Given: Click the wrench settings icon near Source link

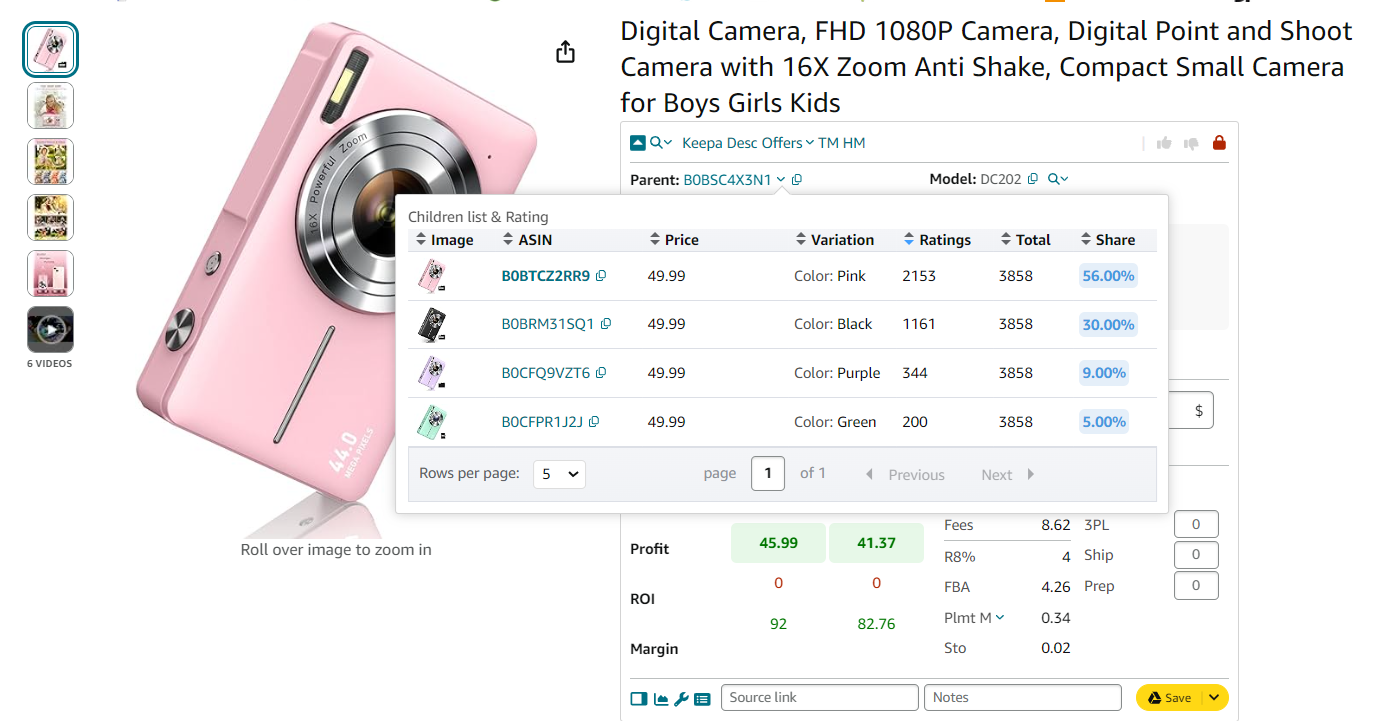Looking at the screenshot, I should 681,698.
